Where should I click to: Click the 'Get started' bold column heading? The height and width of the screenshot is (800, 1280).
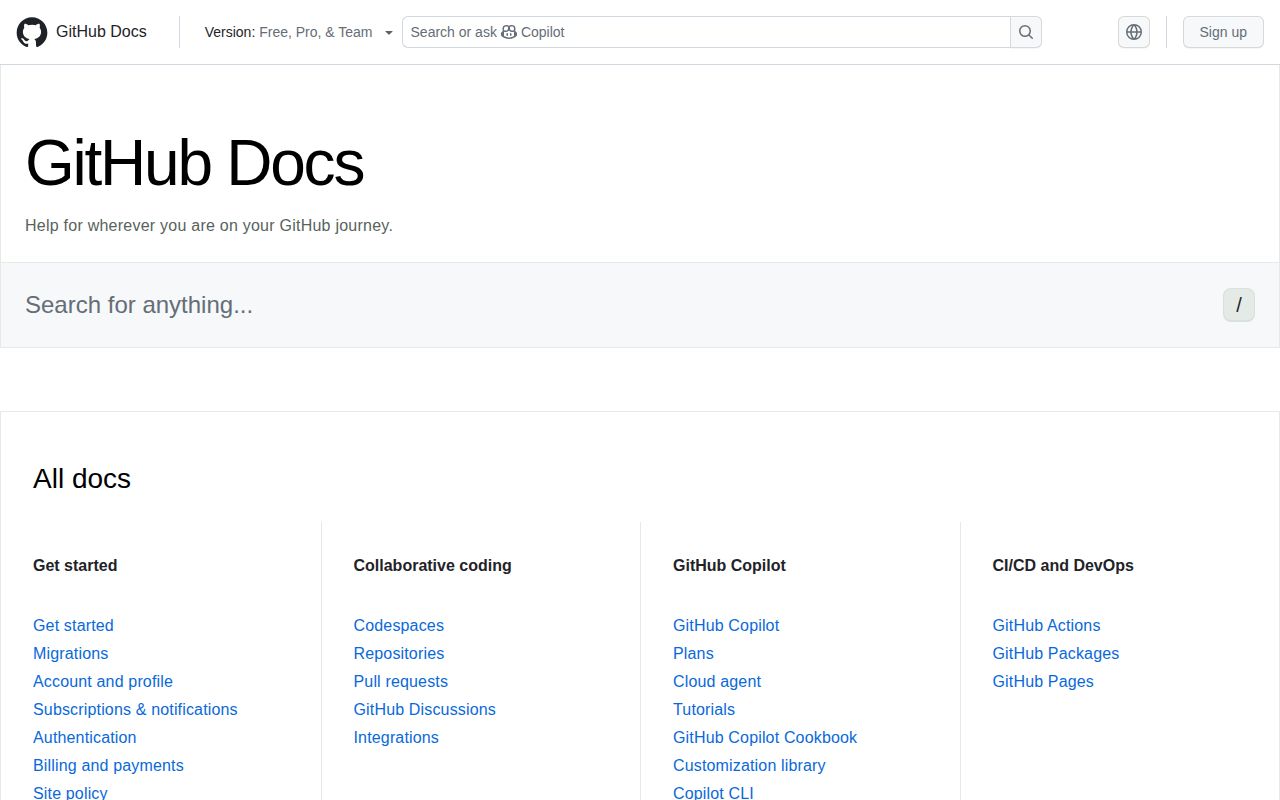pos(75,565)
